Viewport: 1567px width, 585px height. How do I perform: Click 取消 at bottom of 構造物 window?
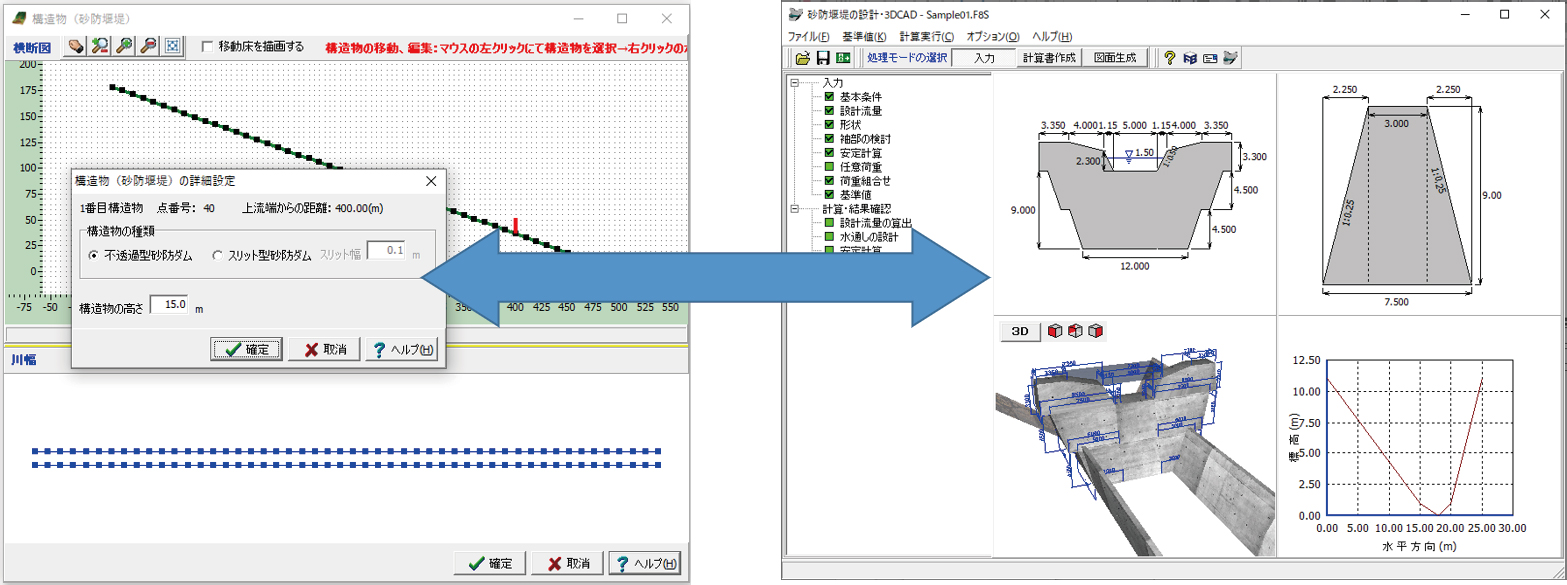click(567, 563)
